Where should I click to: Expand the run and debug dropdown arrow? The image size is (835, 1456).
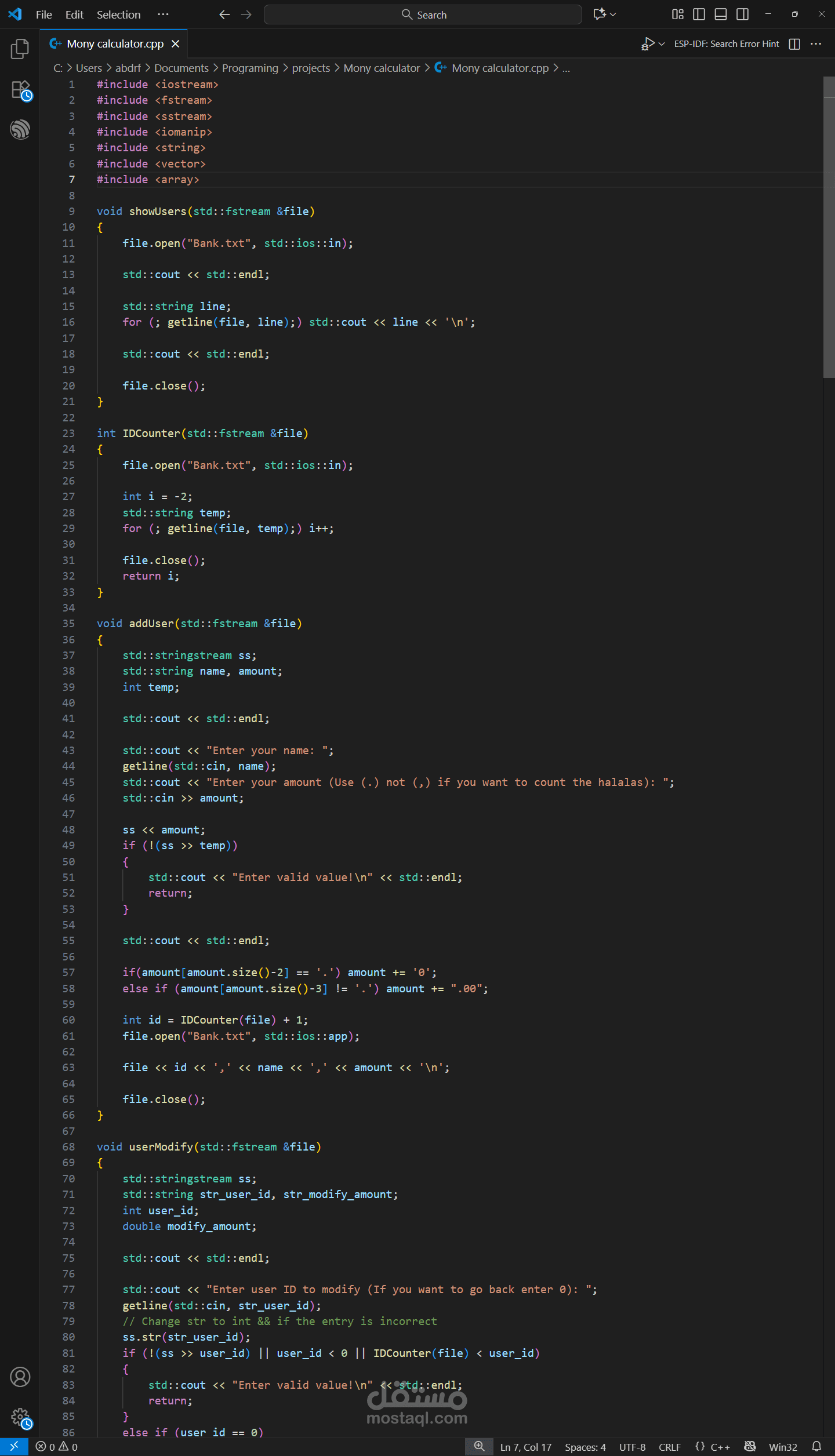coord(662,44)
